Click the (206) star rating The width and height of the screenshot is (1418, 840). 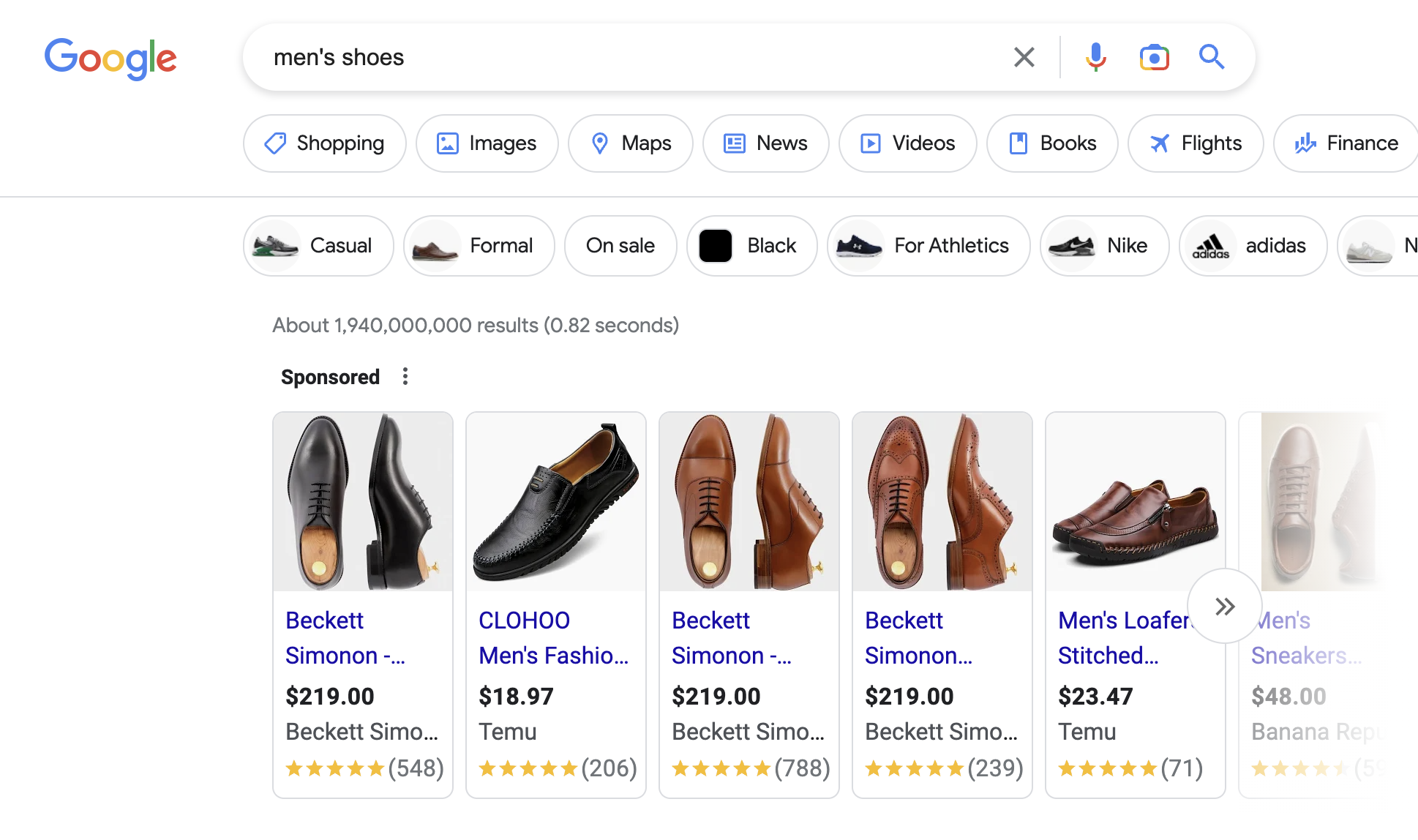(558, 768)
